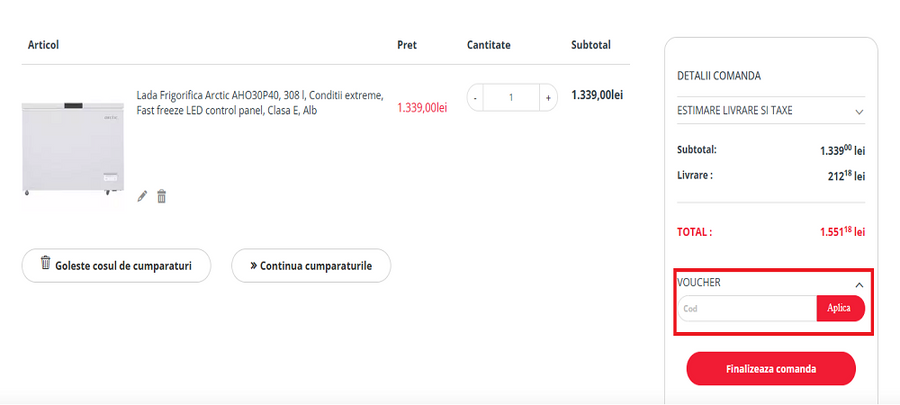Click the Pret column header
This screenshot has width=900, height=405.
click(x=407, y=45)
